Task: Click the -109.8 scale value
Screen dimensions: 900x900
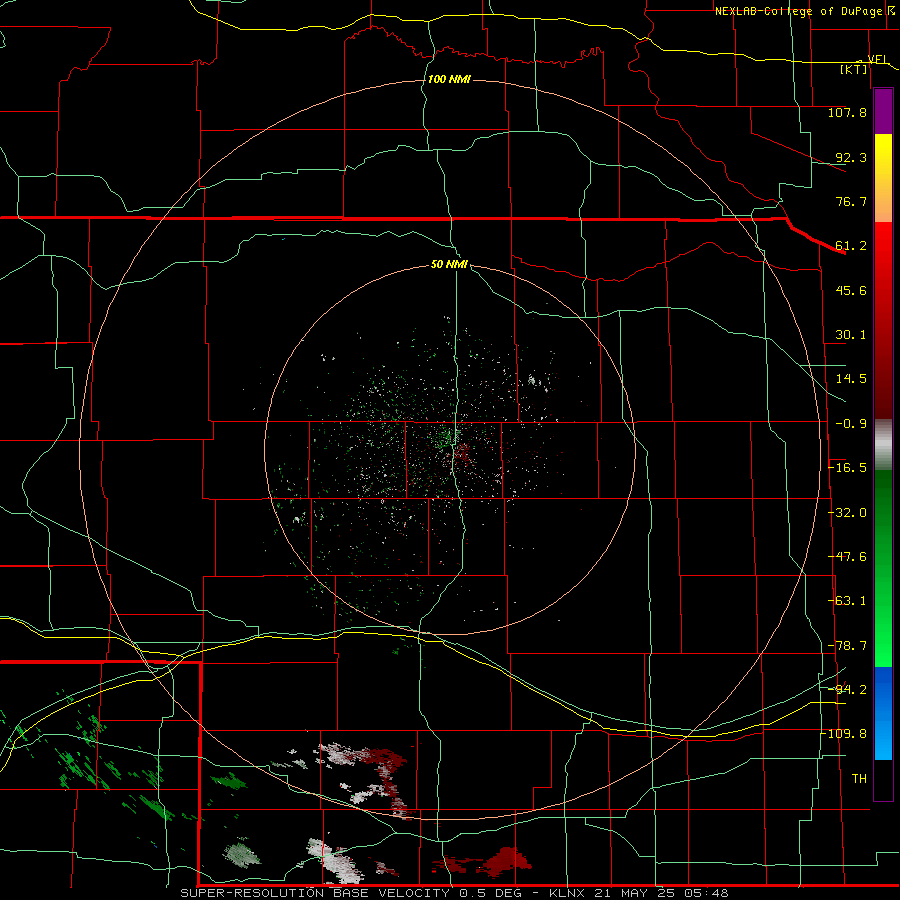Action: point(844,734)
